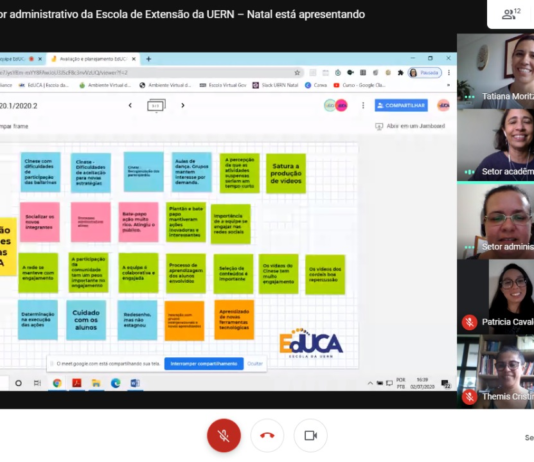
Task: Open Microsoft Word from the taskbar
Action: 135,383
